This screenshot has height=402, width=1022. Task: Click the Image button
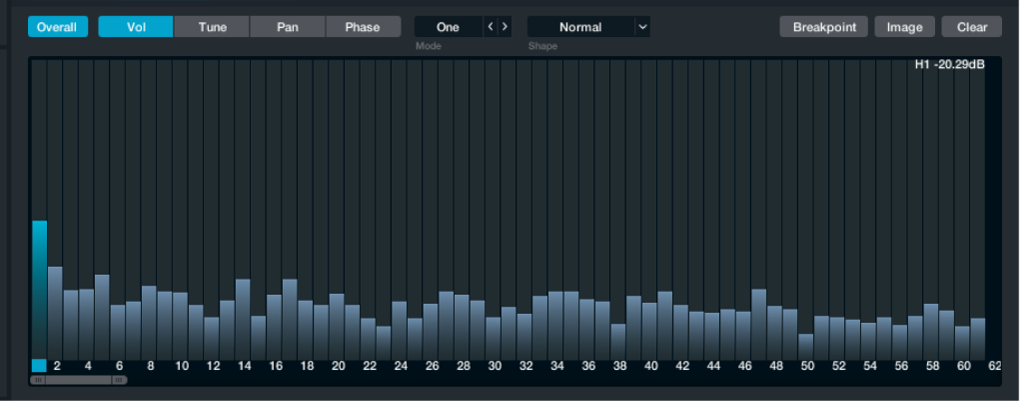click(x=904, y=27)
